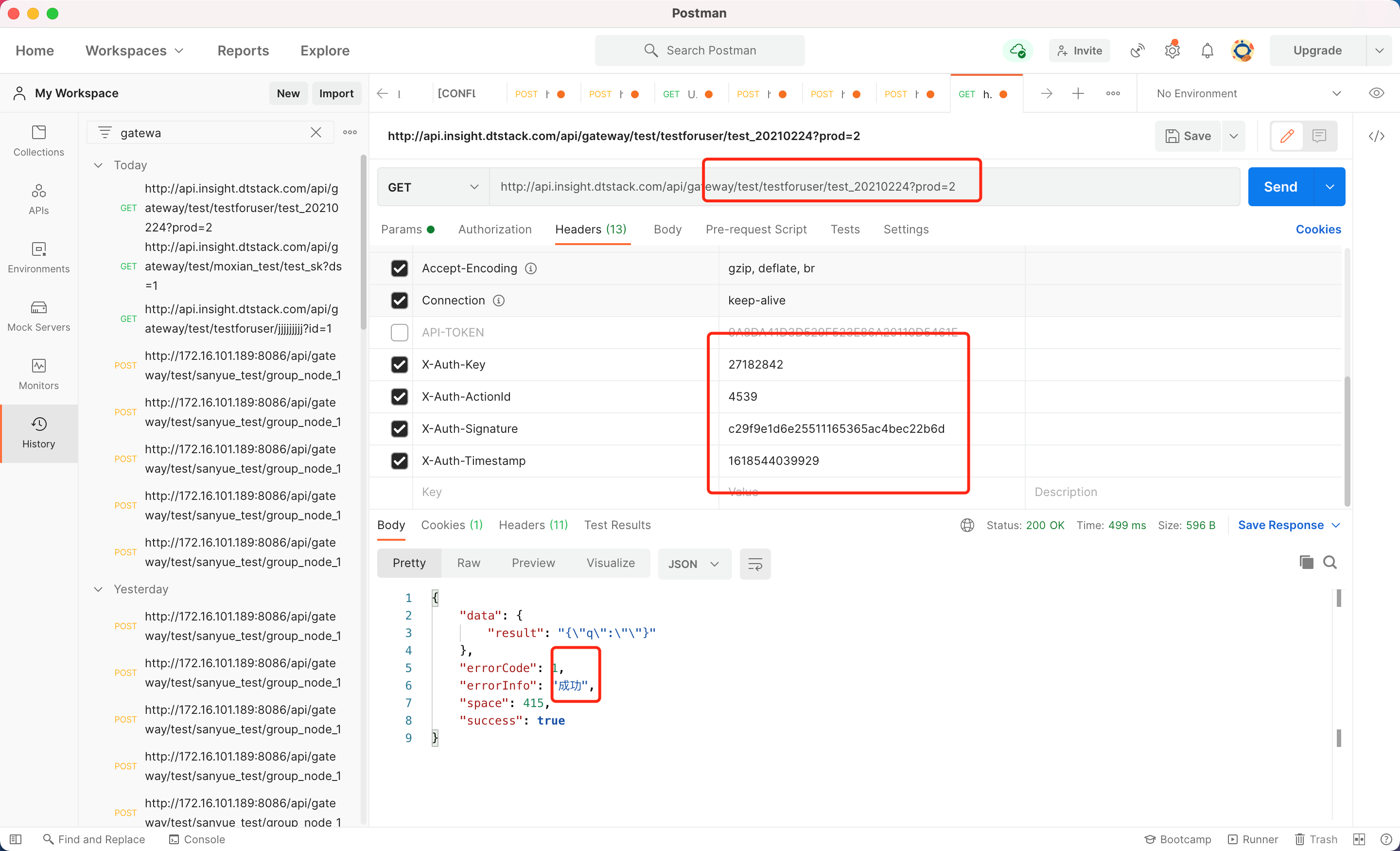Click the Invite button

[1079, 51]
